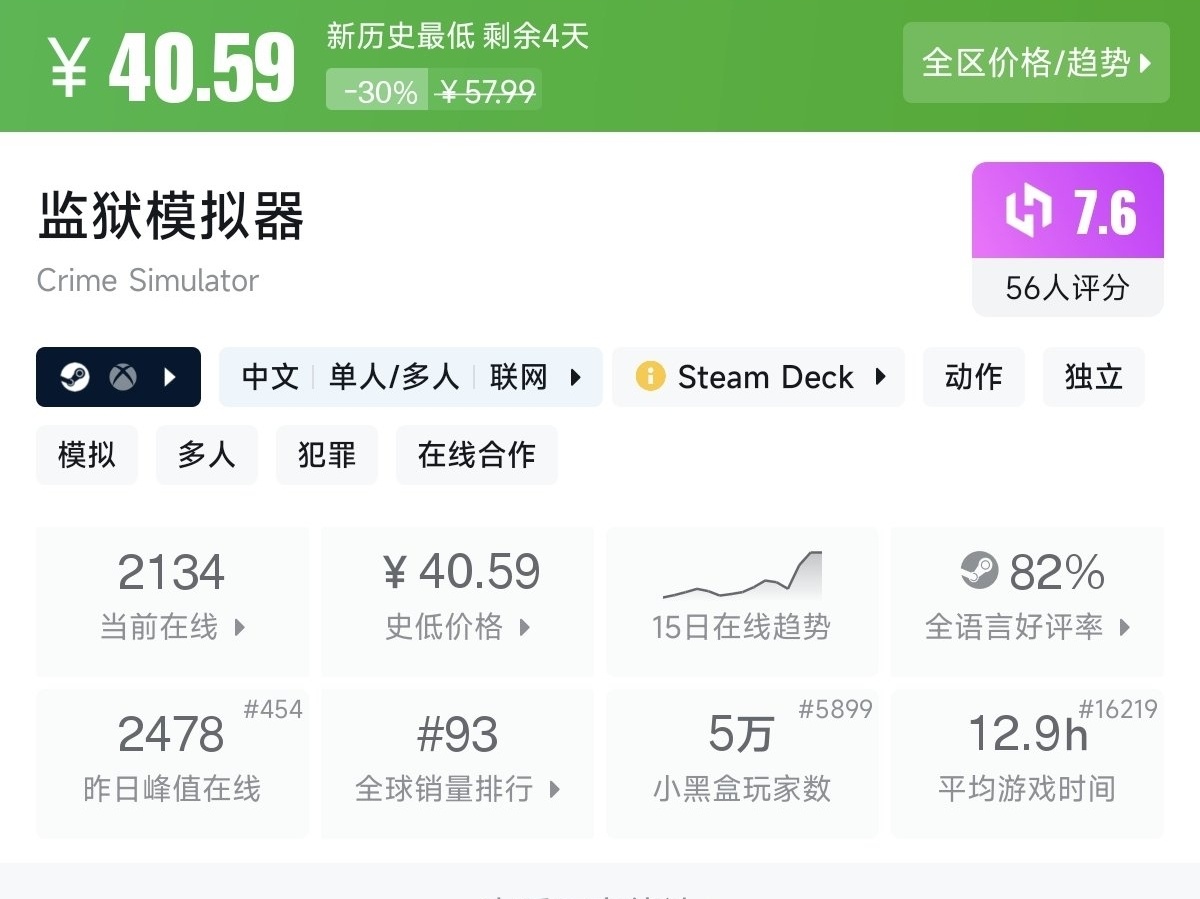Screen dimensions: 1200x899
Task: Select the 独立 genre tag
Action: [1093, 377]
